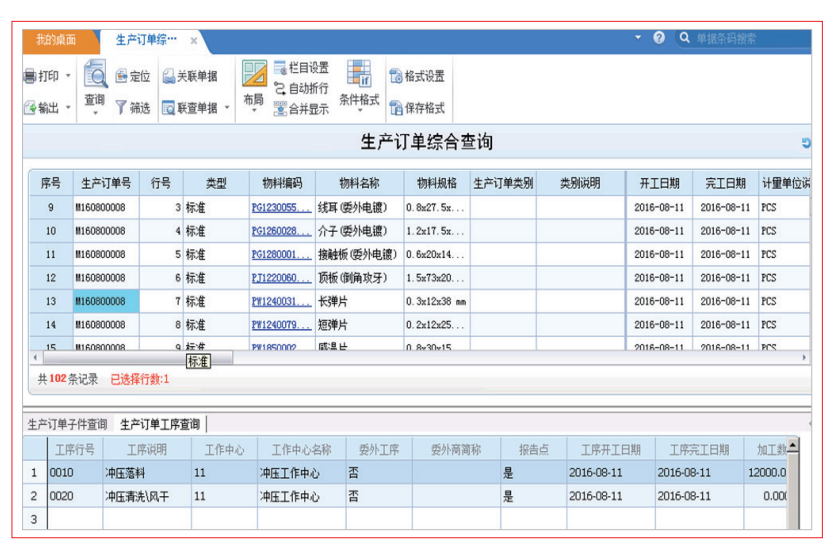
Task: Open the small dropdown arrow beside help icon
Action: [x=638, y=38]
